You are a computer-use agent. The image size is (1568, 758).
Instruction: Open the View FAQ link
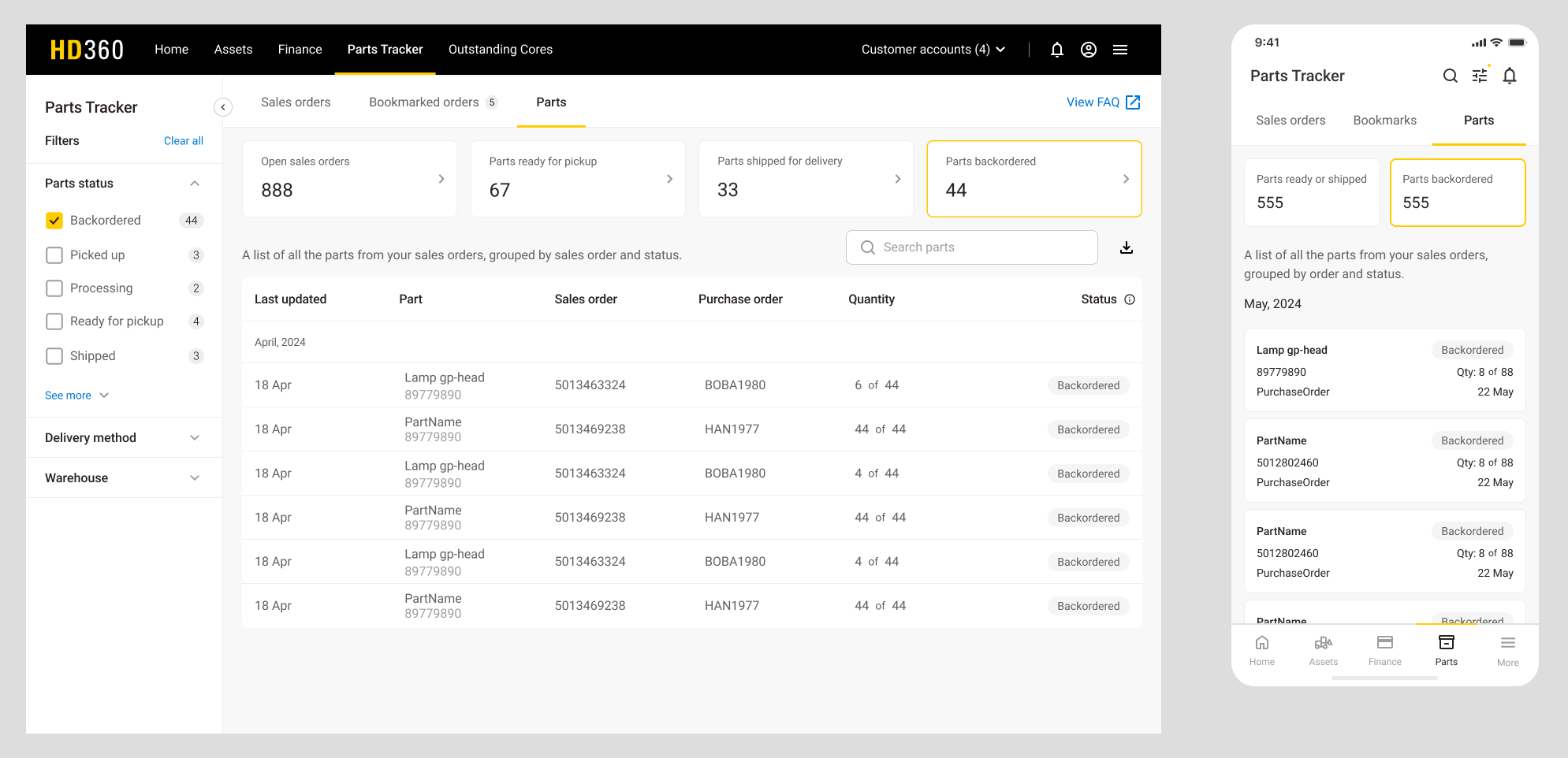(1093, 102)
